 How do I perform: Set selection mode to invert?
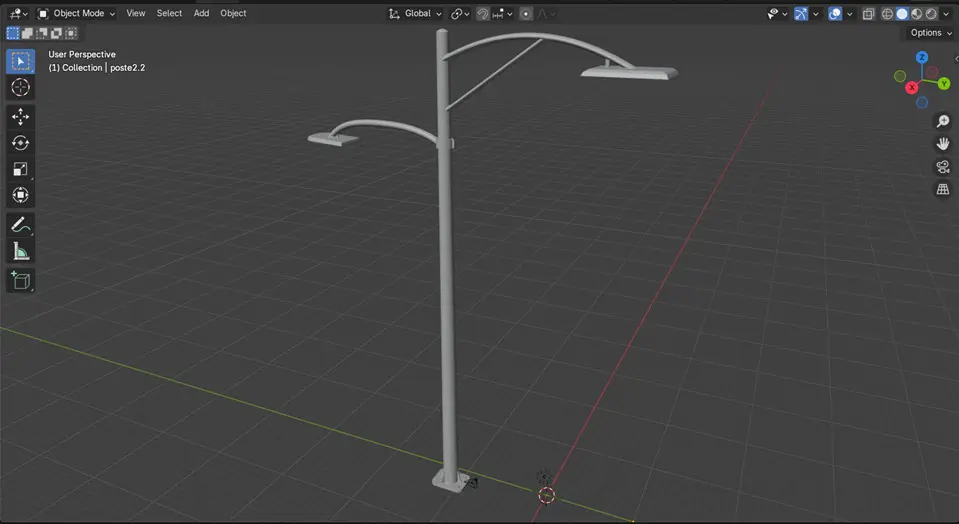pos(57,33)
